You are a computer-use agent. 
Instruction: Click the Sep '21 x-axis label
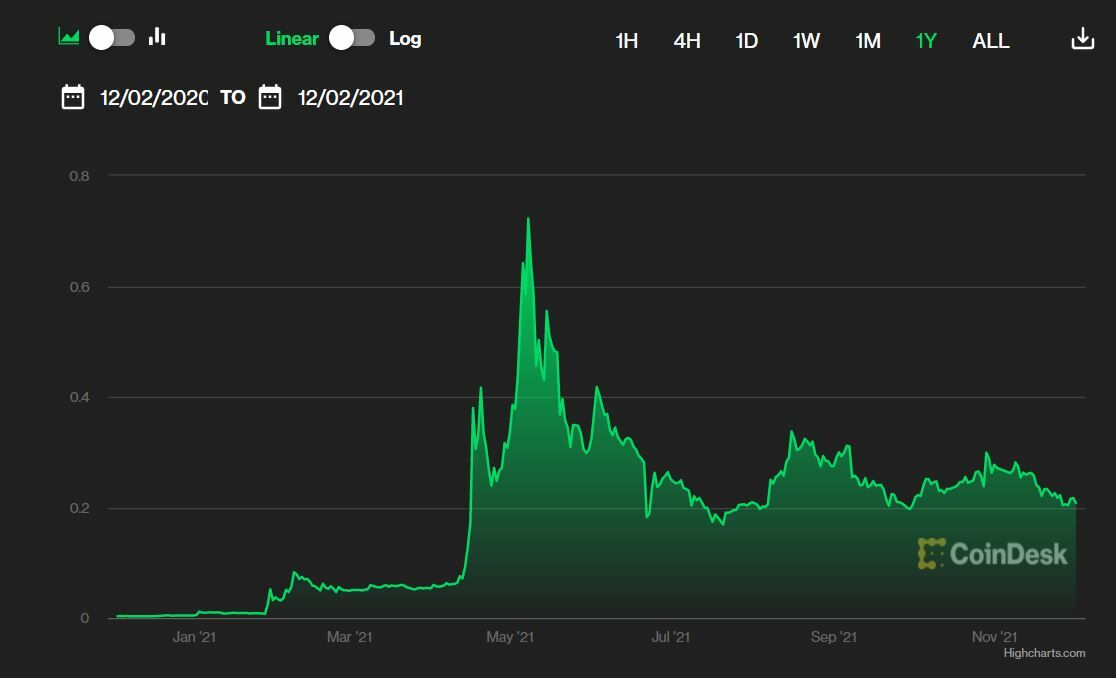833,637
